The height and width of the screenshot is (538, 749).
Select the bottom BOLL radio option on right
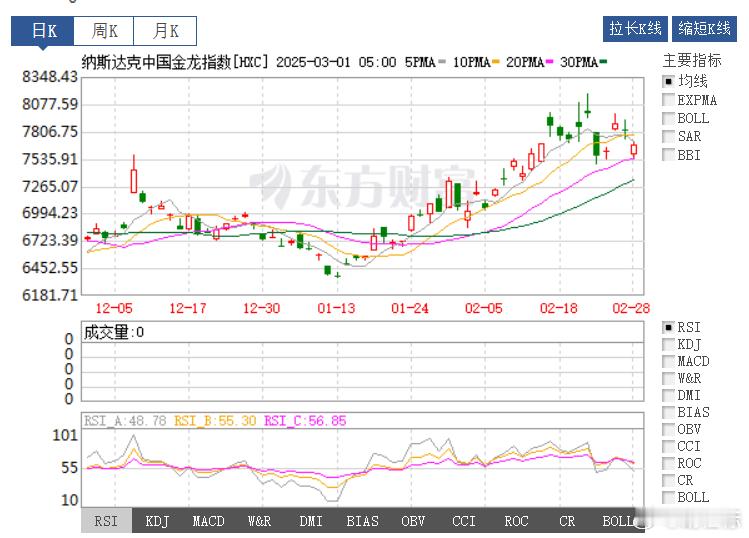click(668, 497)
